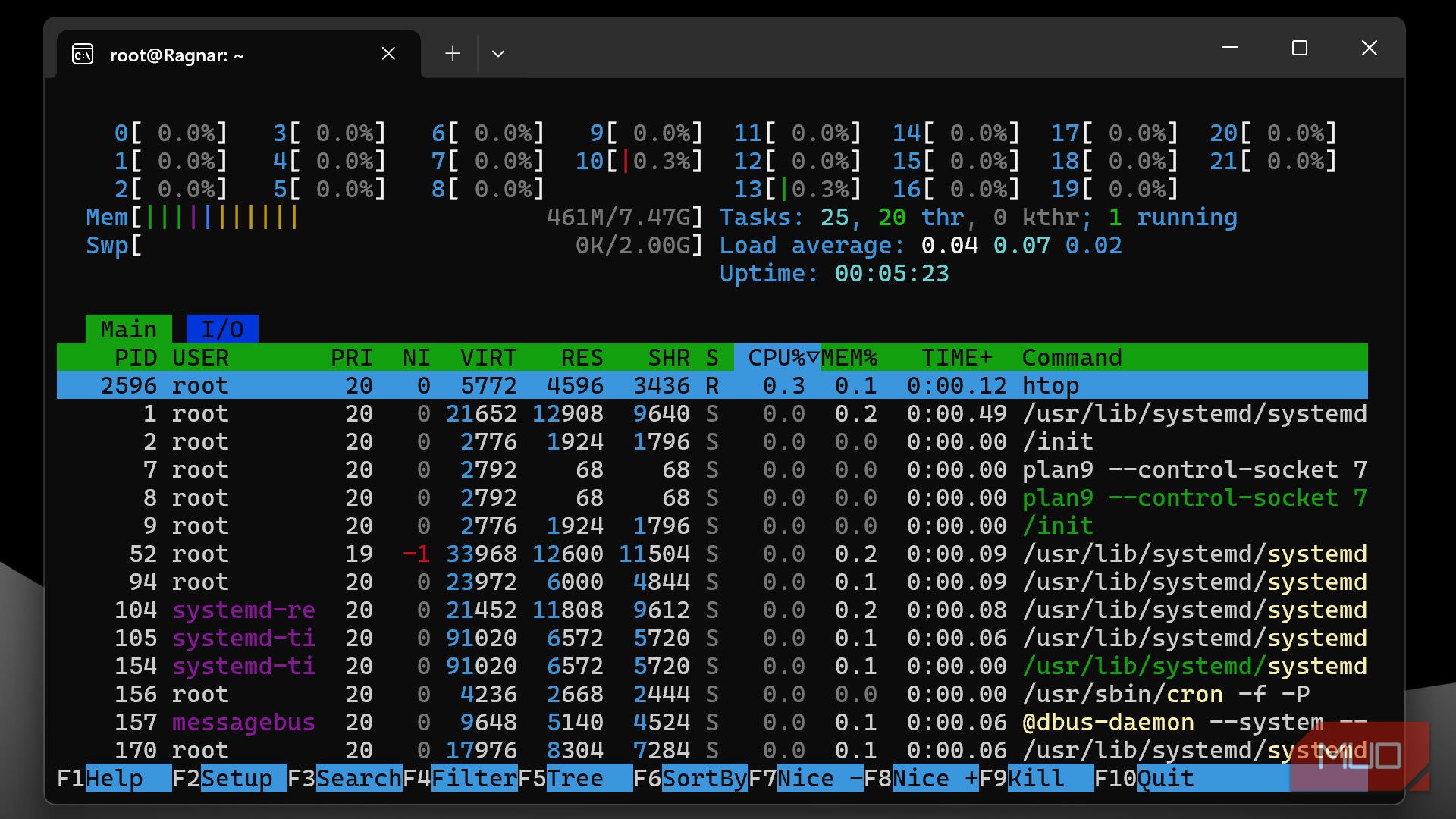Maximize the terminal window
The width and height of the screenshot is (1456, 819).
click(x=1300, y=49)
